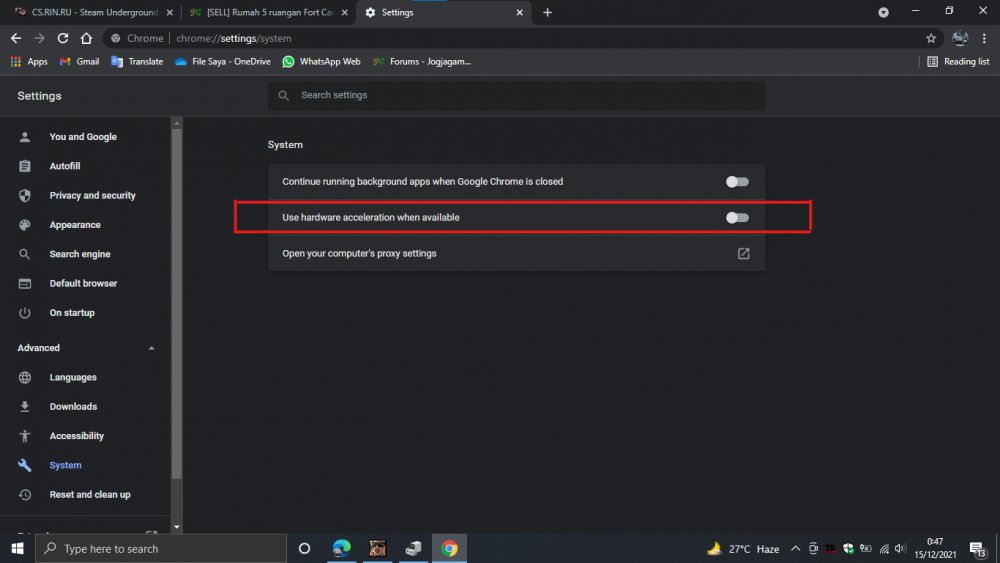Click the Reset history clock icon
Screen dimensions: 1000x563
25,495
